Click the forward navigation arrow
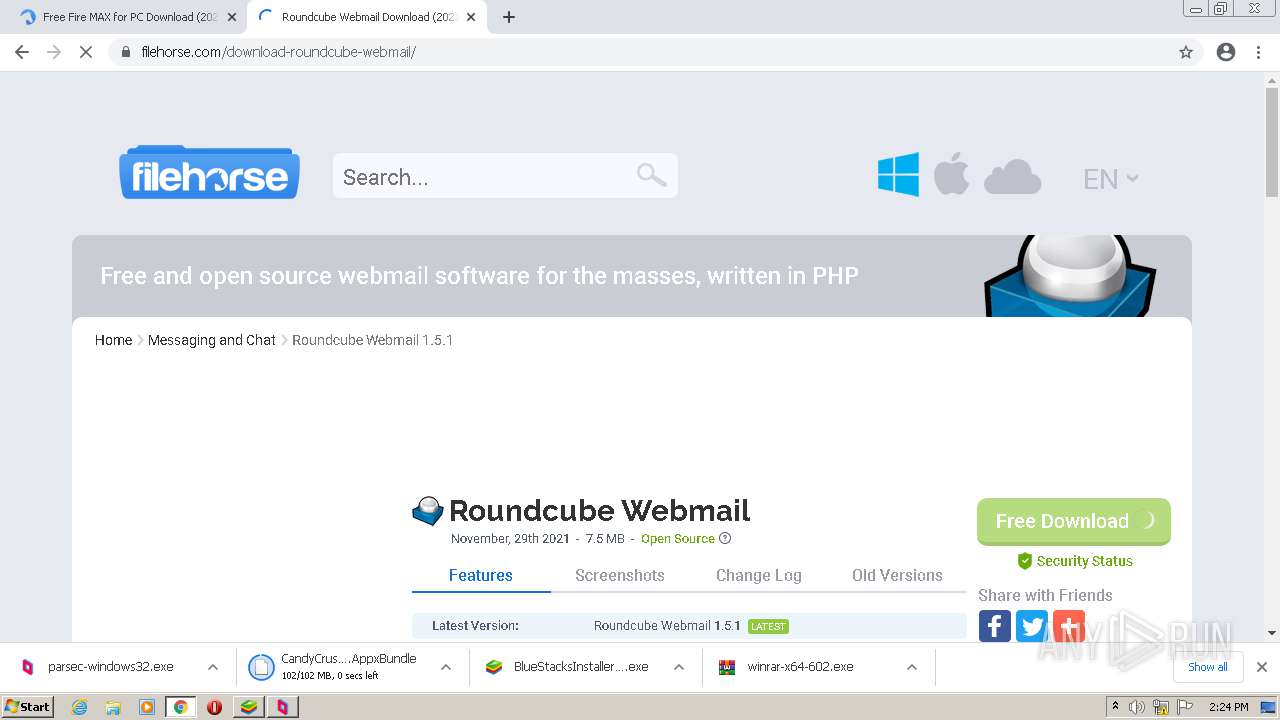The height and width of the screenshot is (720, 1280). pyautogui.click(x=54, y=52)
